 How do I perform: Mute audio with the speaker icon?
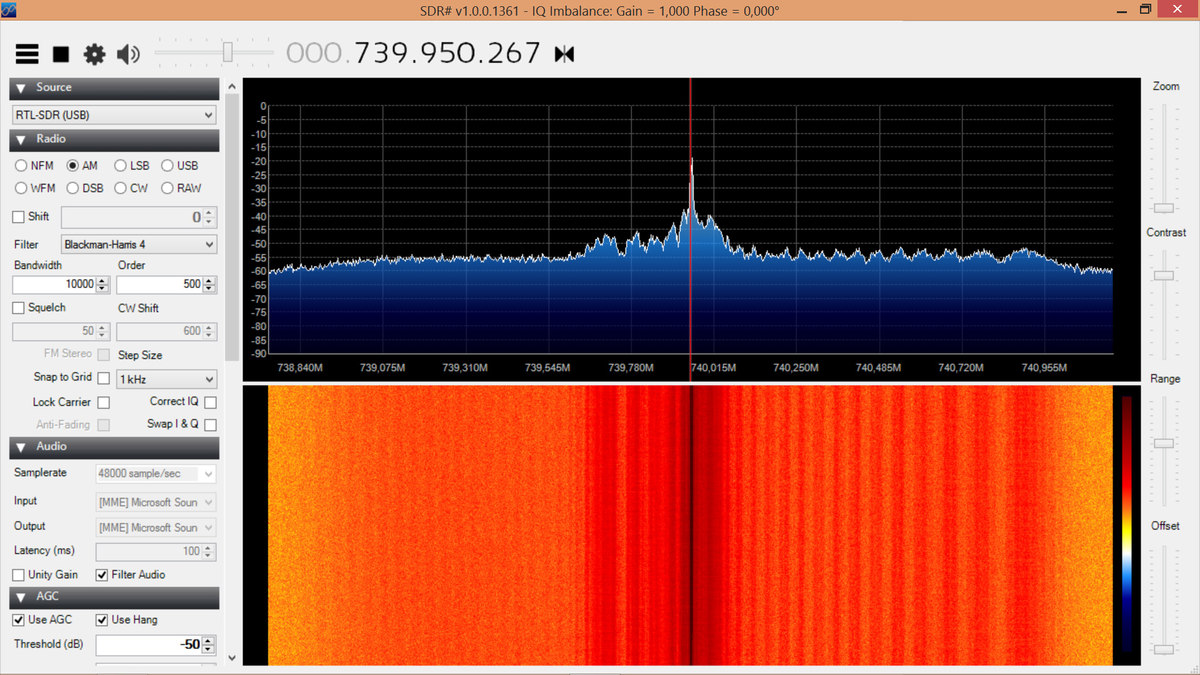click(128, 54)
